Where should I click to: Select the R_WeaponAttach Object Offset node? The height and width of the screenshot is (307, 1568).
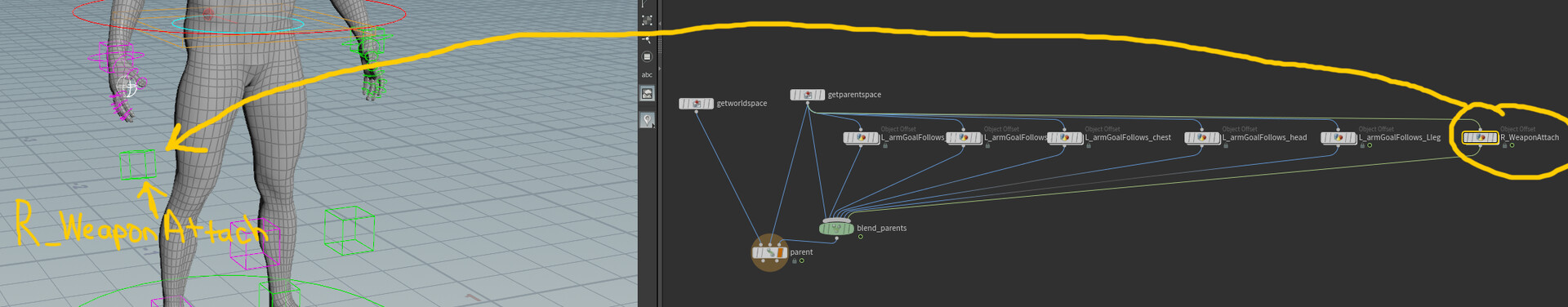point(1480,138)
